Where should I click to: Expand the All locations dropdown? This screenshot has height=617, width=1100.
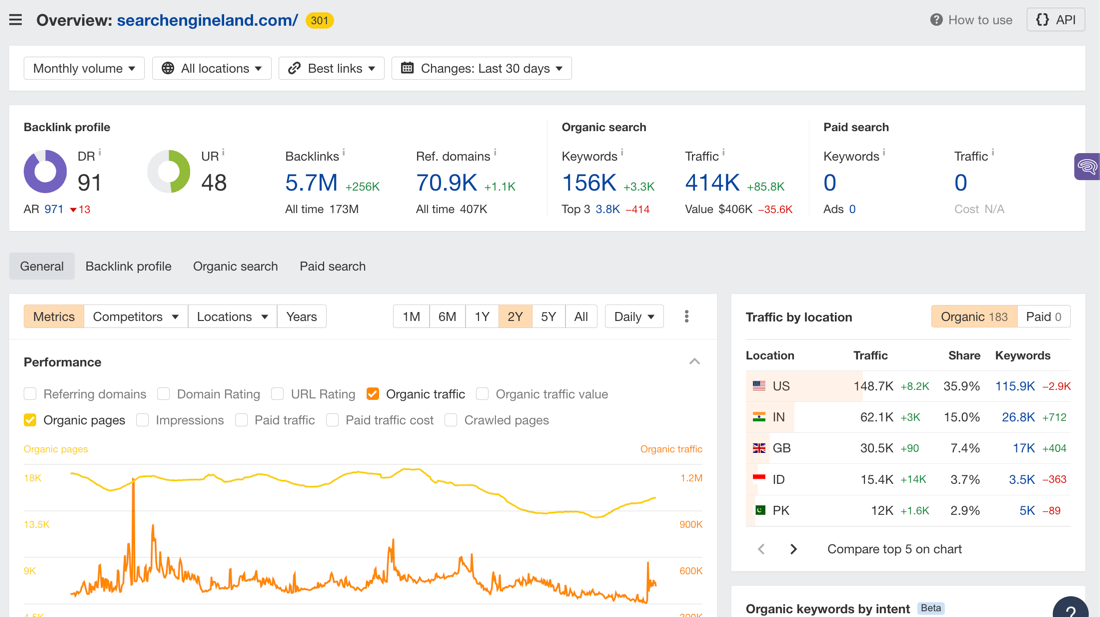pos(212,68)
